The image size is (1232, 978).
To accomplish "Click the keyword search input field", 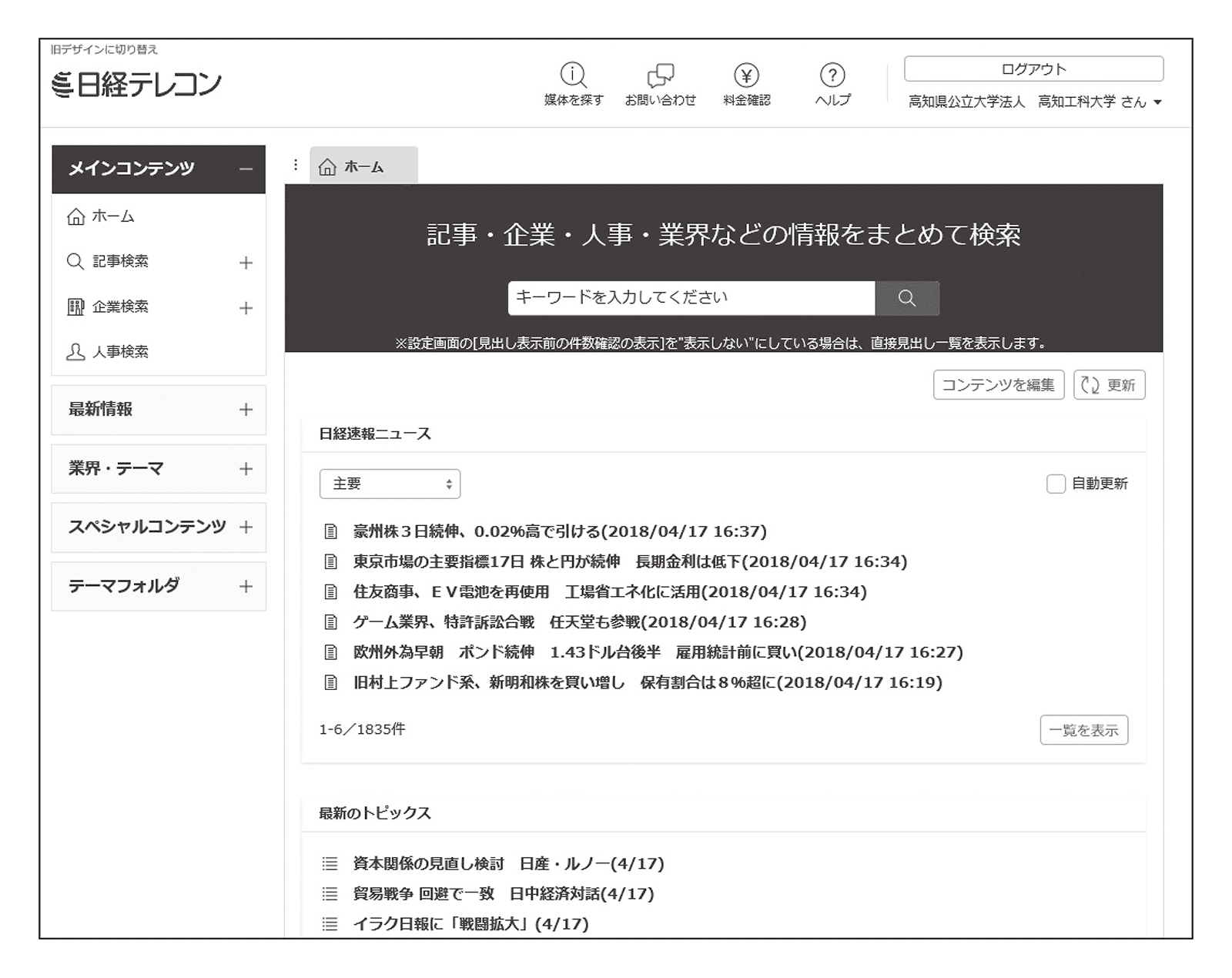I will (691, 298).
